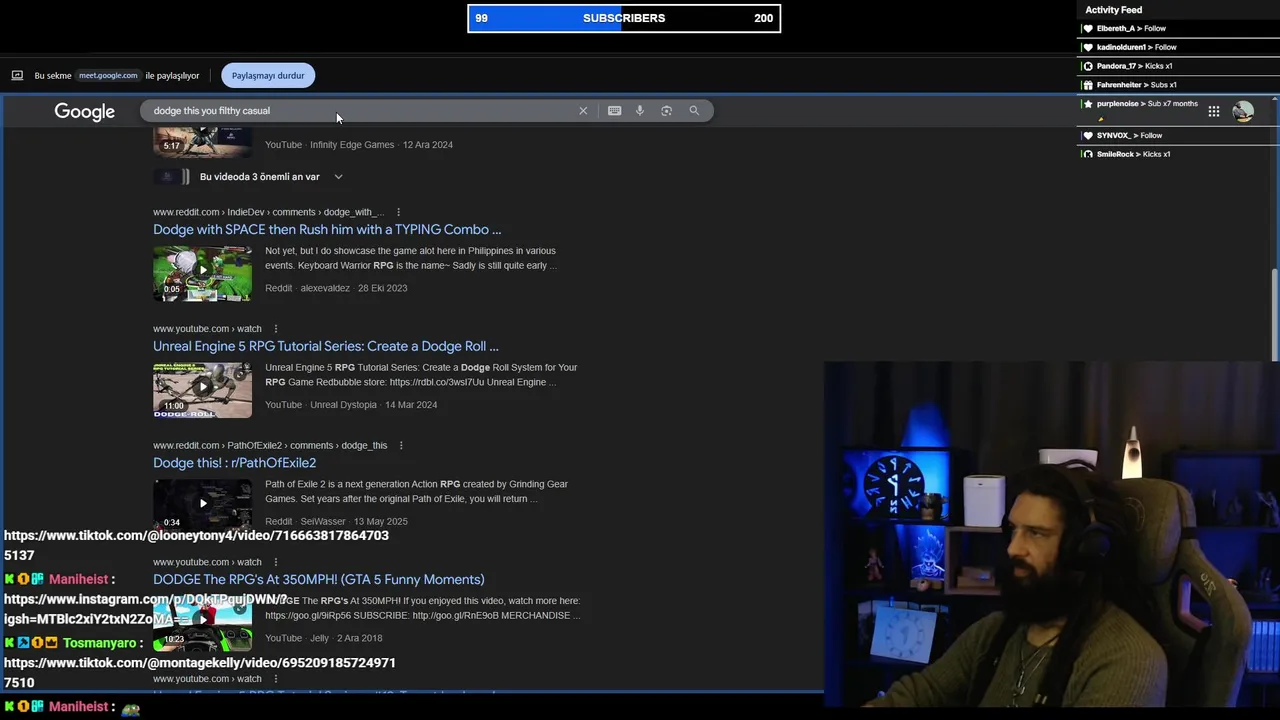
Task: Open more options for Unreal Engine youtube result
Action: (275, 329)
